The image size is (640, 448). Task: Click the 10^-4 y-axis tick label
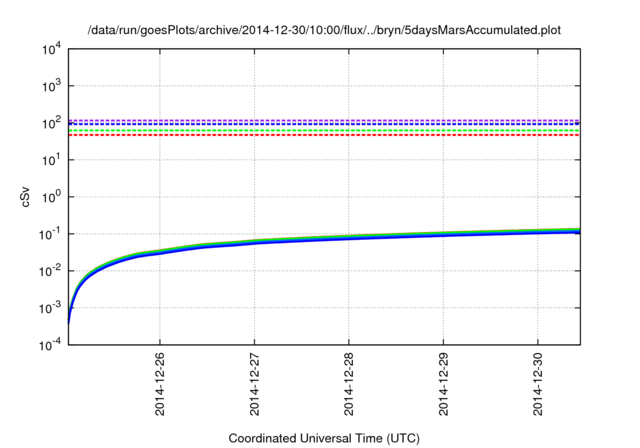click(51, 345)
